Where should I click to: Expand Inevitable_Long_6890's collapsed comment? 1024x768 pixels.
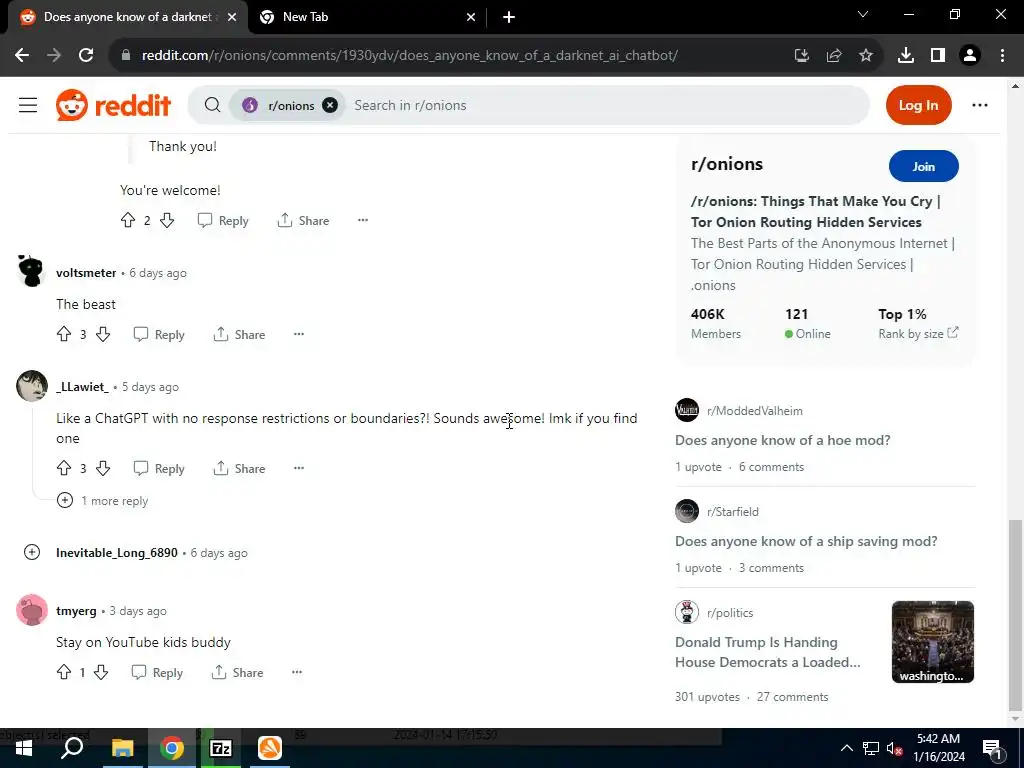coord(31,552)
